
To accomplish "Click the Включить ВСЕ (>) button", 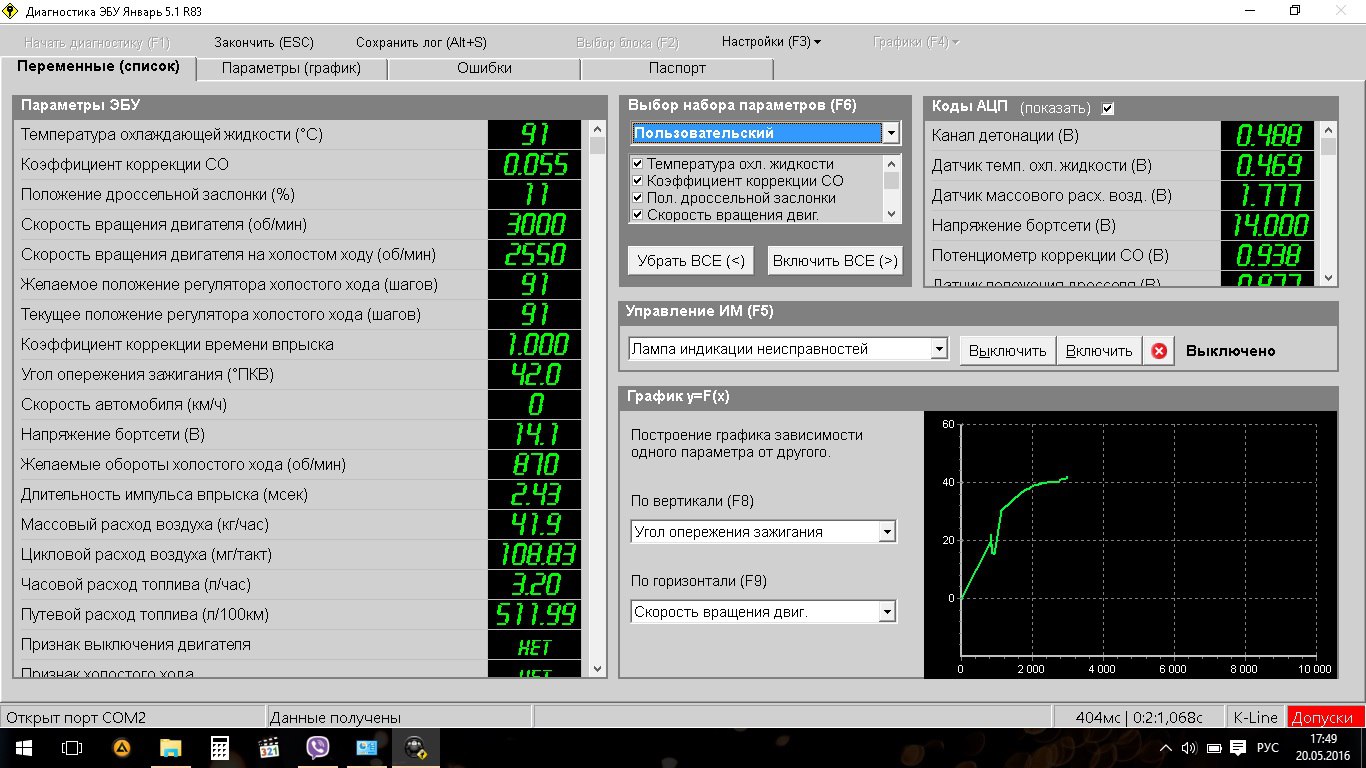I will tap(835, 261).
